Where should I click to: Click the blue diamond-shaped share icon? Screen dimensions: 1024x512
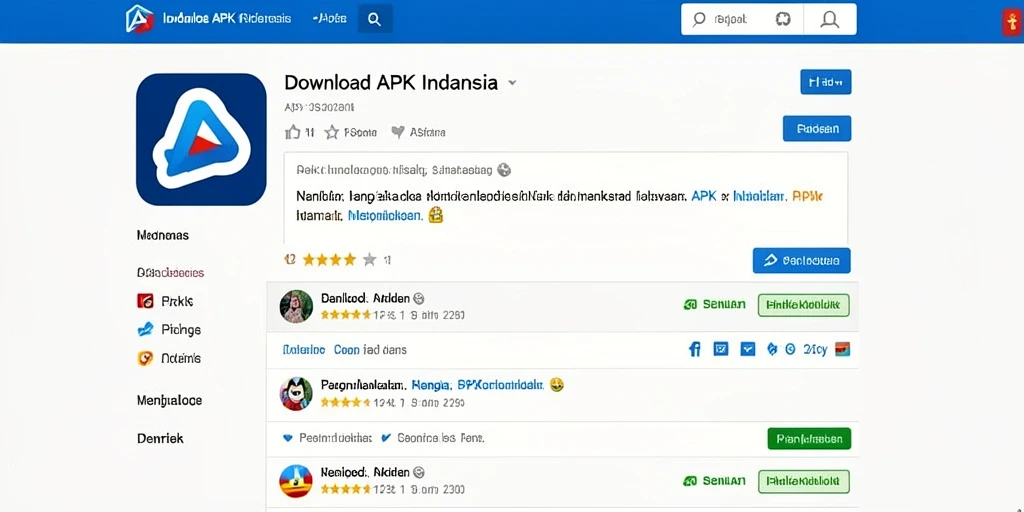click(772, 349)
